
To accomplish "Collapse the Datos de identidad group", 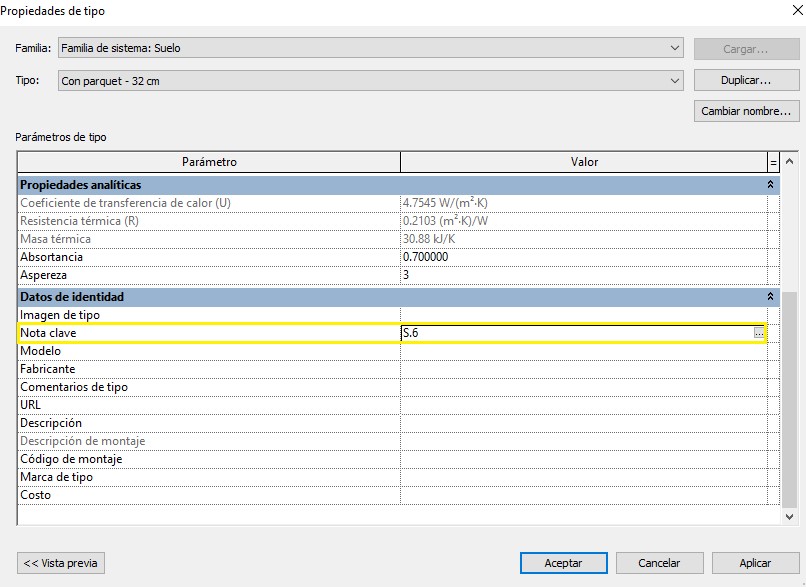I will click(770, 297).
